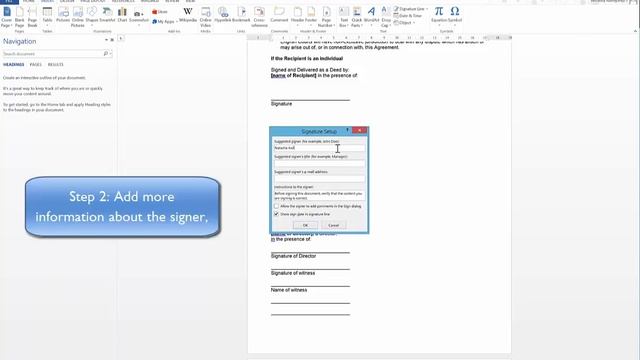Open the Wikipedia add-in
Screen dimensions: 640x360
tap(188, 15)
